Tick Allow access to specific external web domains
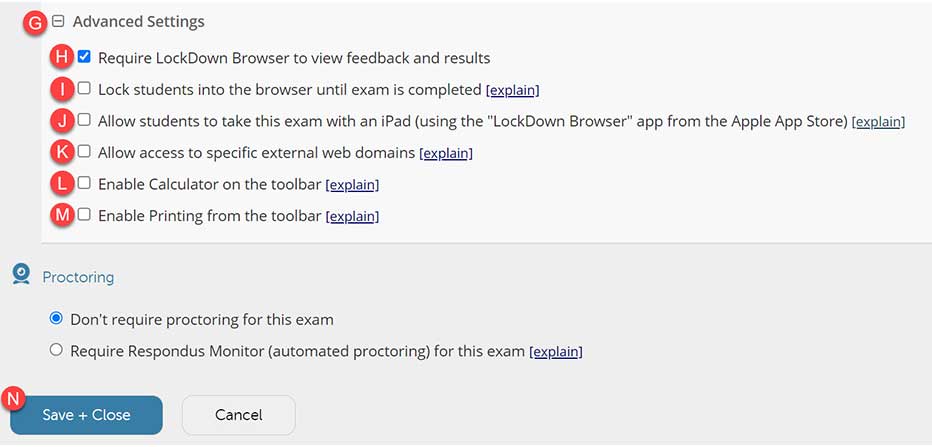This screenshot has width=932, height=447. coord(84,152)
